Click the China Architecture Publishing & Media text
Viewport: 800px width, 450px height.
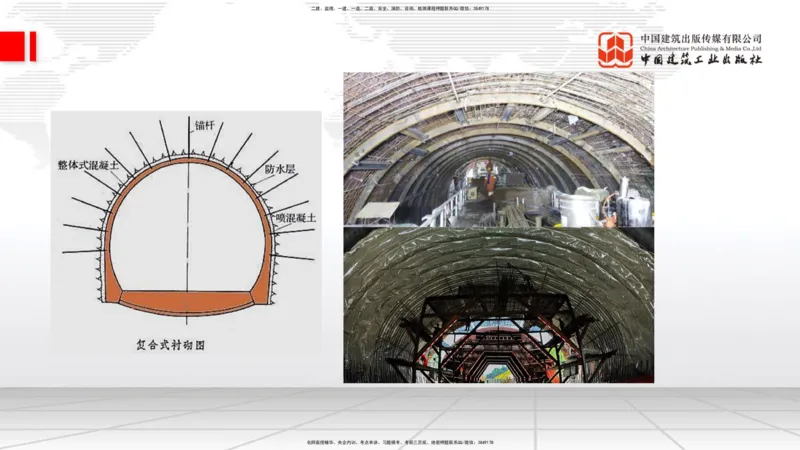(x=701, y=48)
